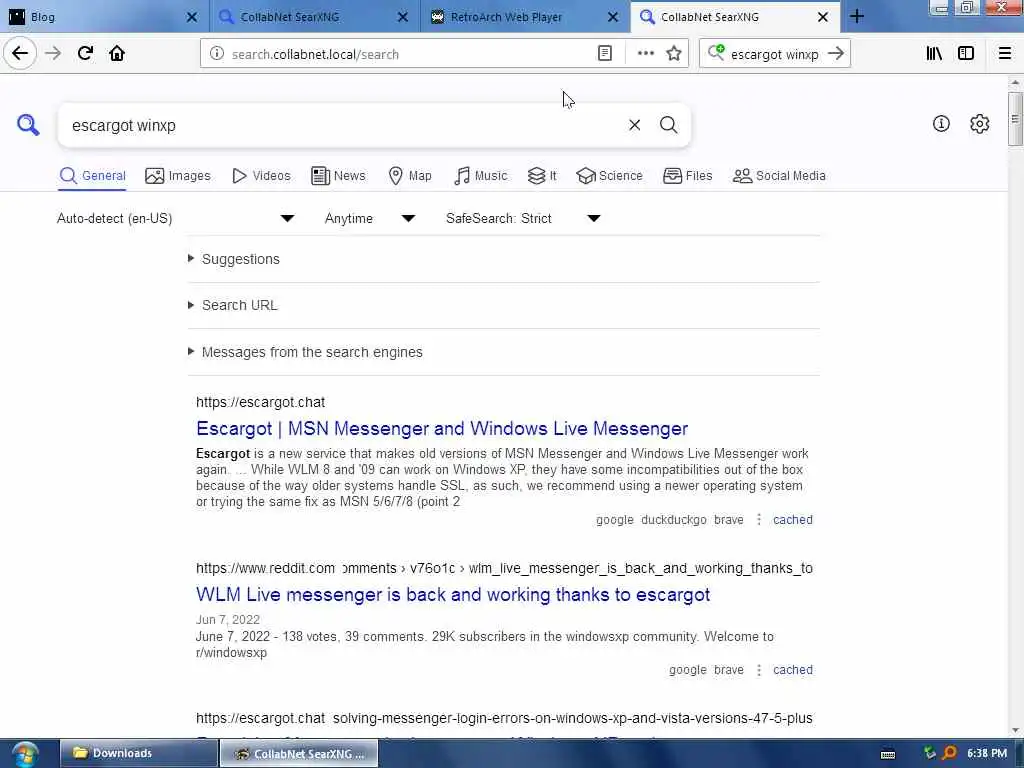Clear the search query with the X
The image size is (1024, 768).
(634, 125)
